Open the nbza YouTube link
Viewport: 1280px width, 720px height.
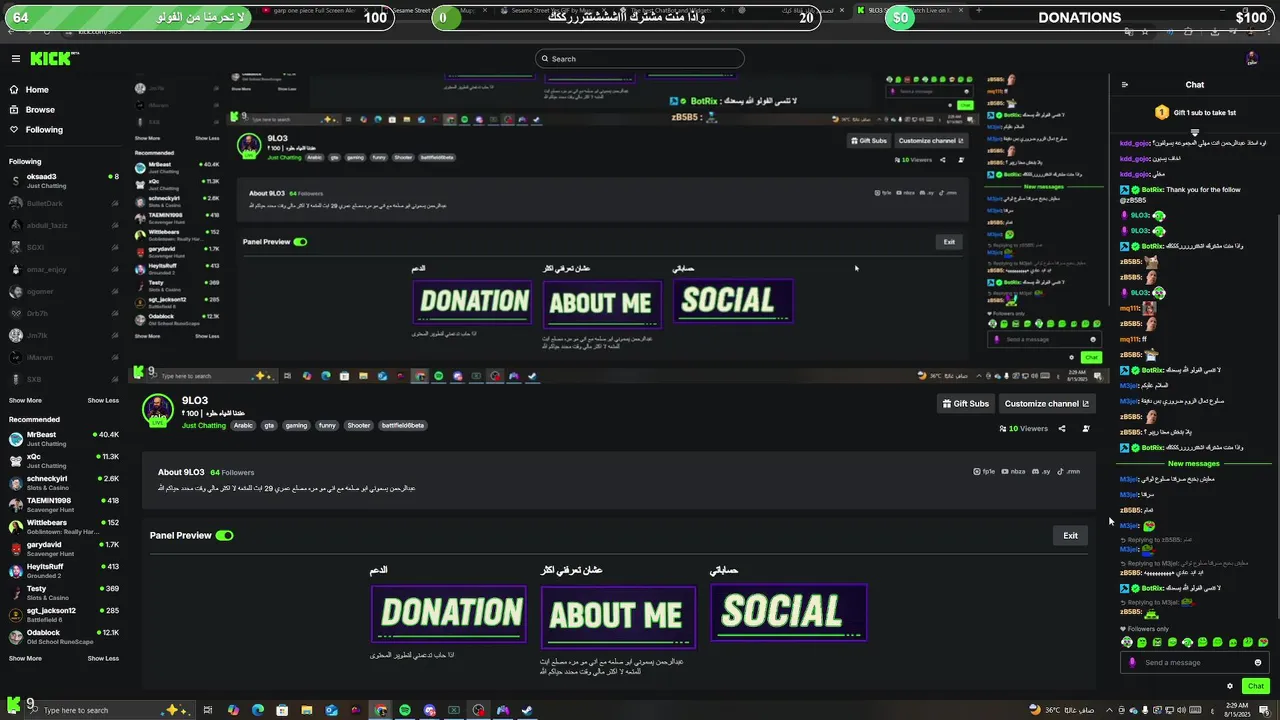click(x=1014, y=471)
